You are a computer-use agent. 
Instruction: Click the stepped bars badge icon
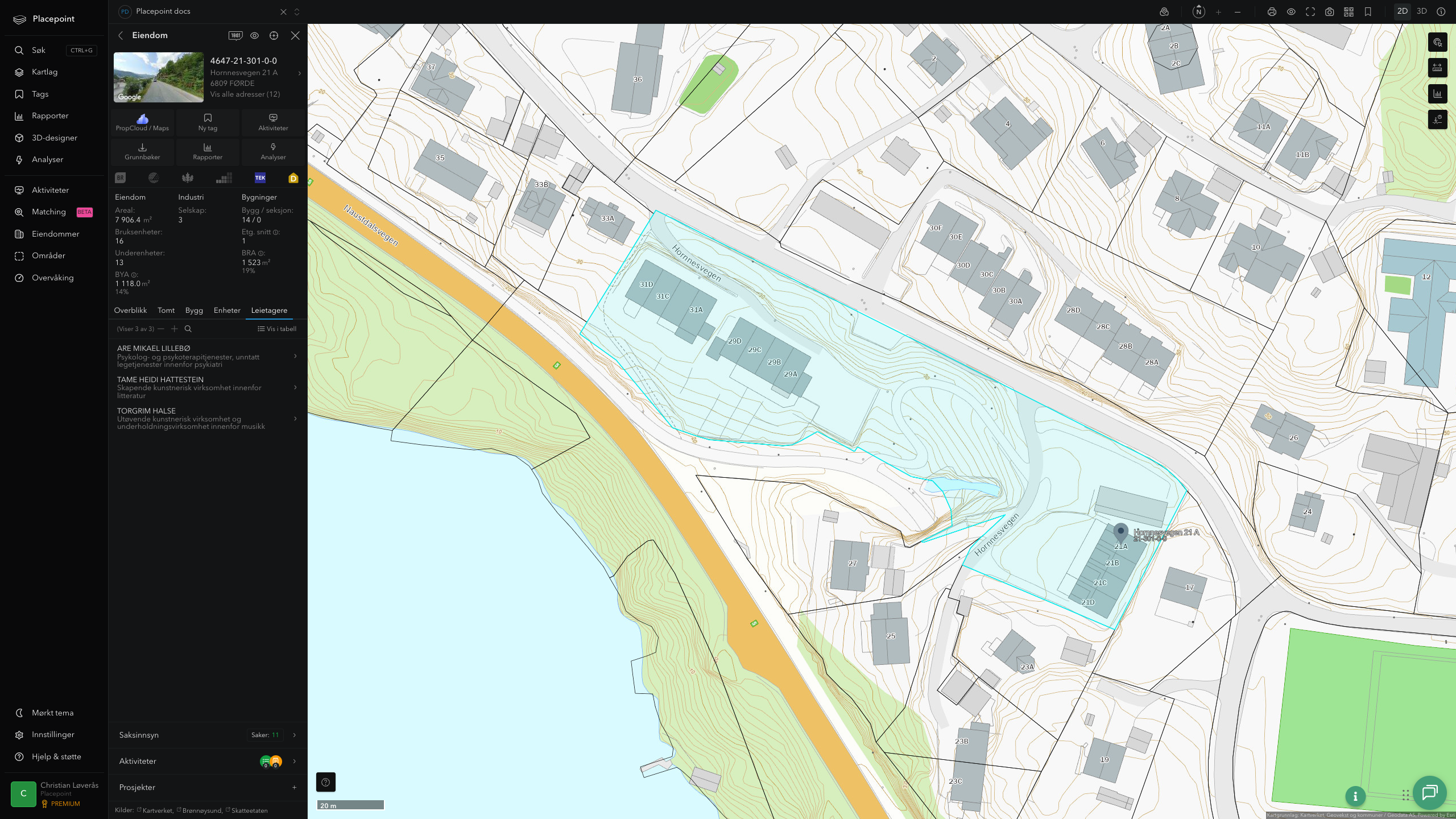click(224, 178)
